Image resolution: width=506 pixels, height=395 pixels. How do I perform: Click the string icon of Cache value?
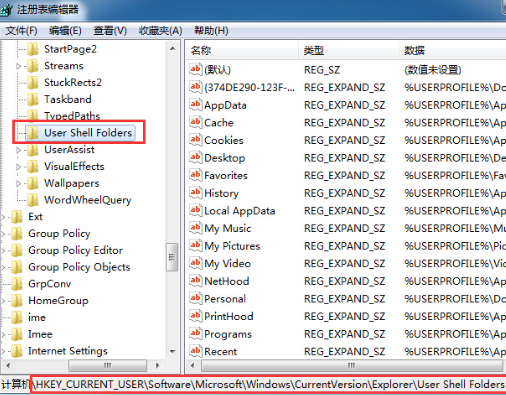[x=196, y=122]
